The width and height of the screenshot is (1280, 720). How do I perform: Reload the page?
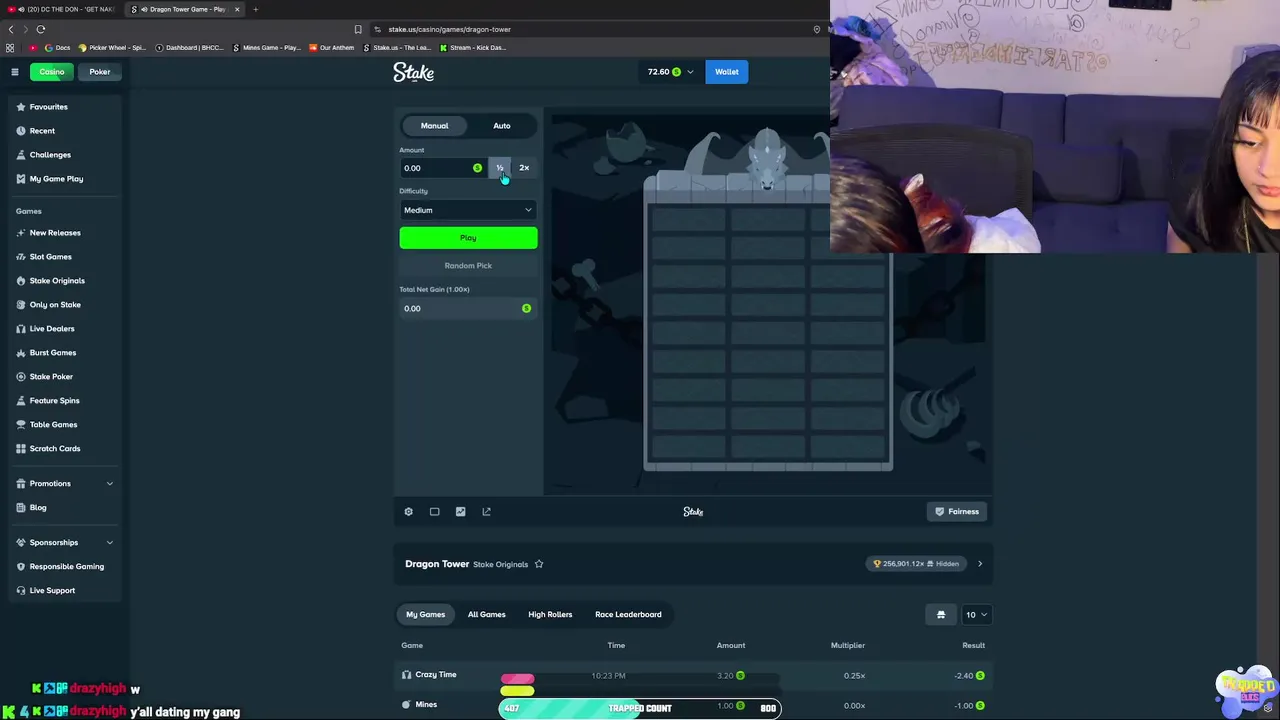click(41, 29)
